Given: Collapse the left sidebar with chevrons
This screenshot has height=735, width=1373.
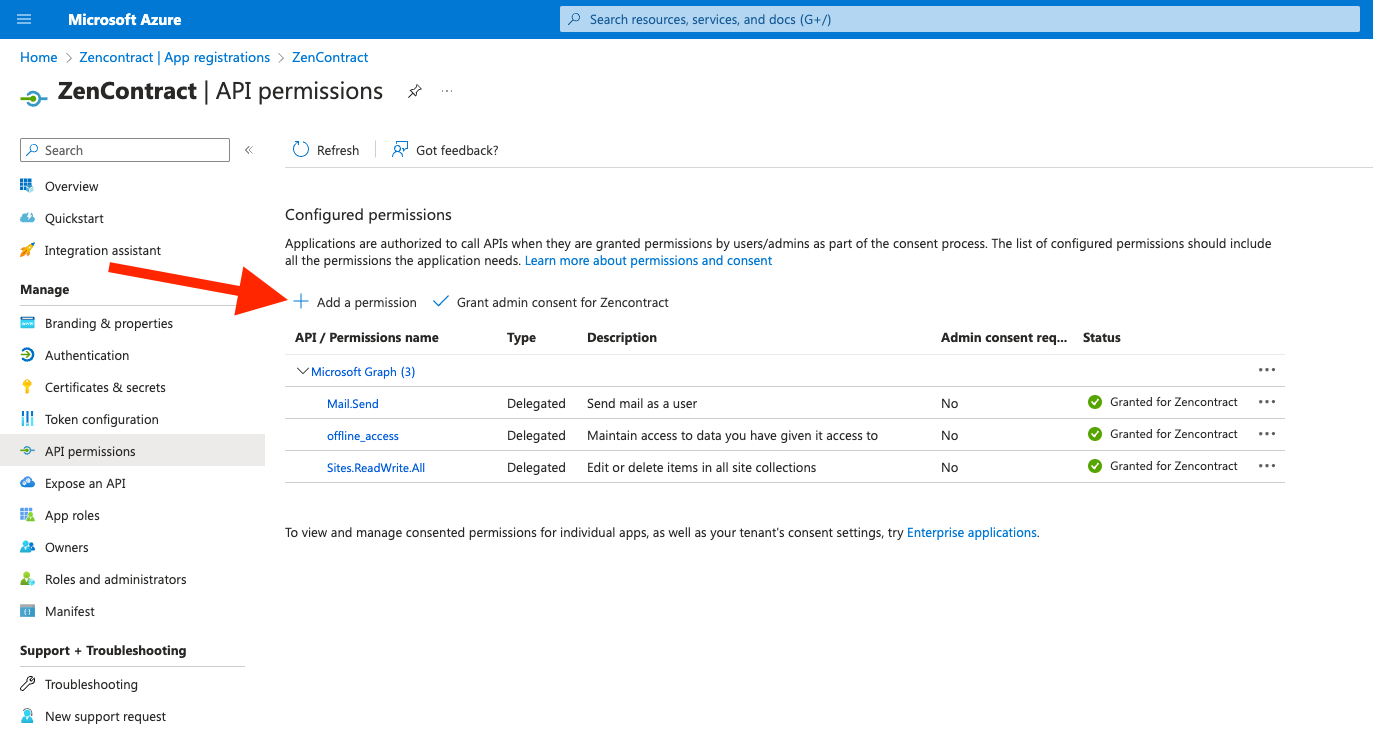Looking at the screenshot, I should click(249, 150).
